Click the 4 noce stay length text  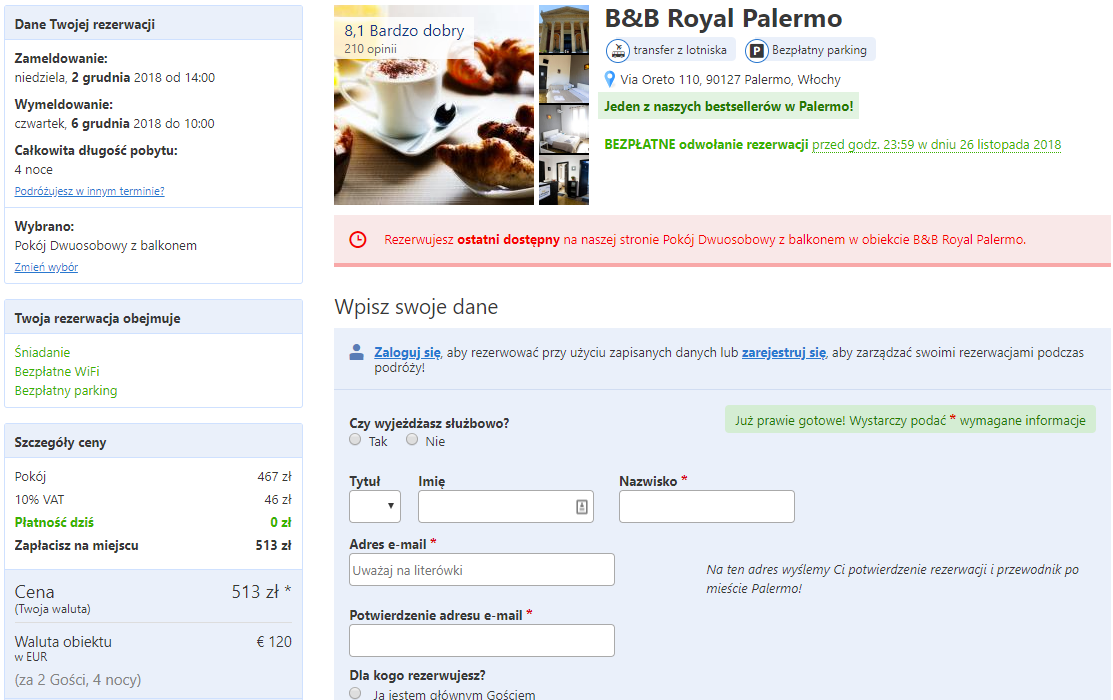click(33, 170)
